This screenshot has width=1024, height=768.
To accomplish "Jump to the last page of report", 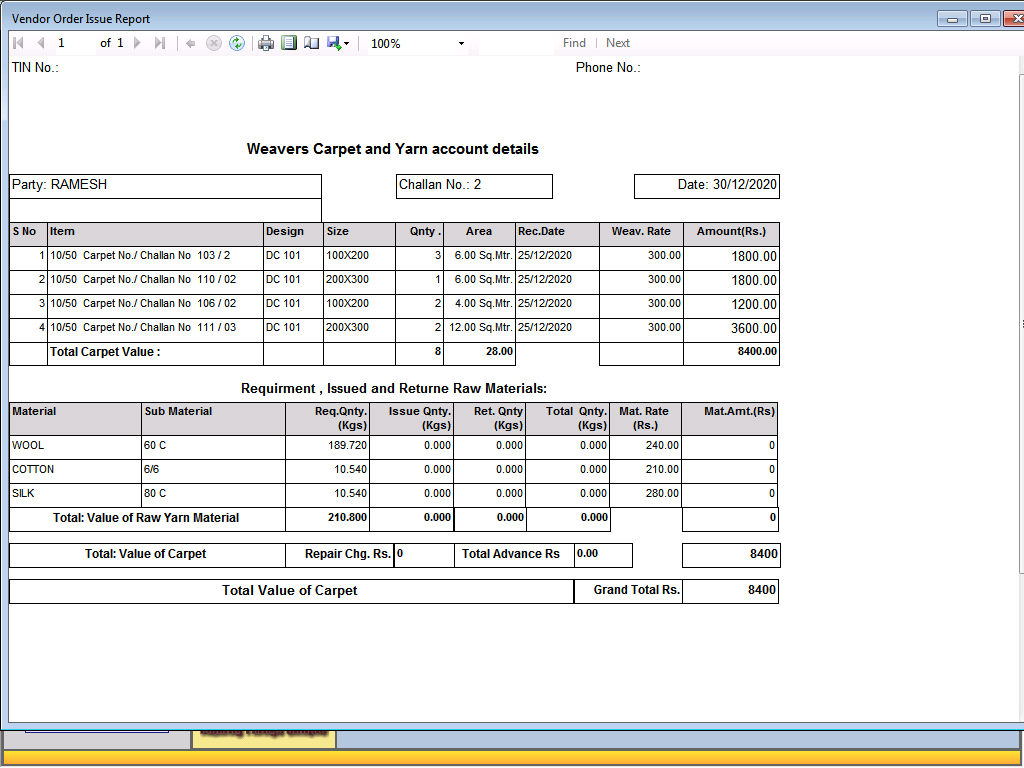I will click(x=160, y=43).
